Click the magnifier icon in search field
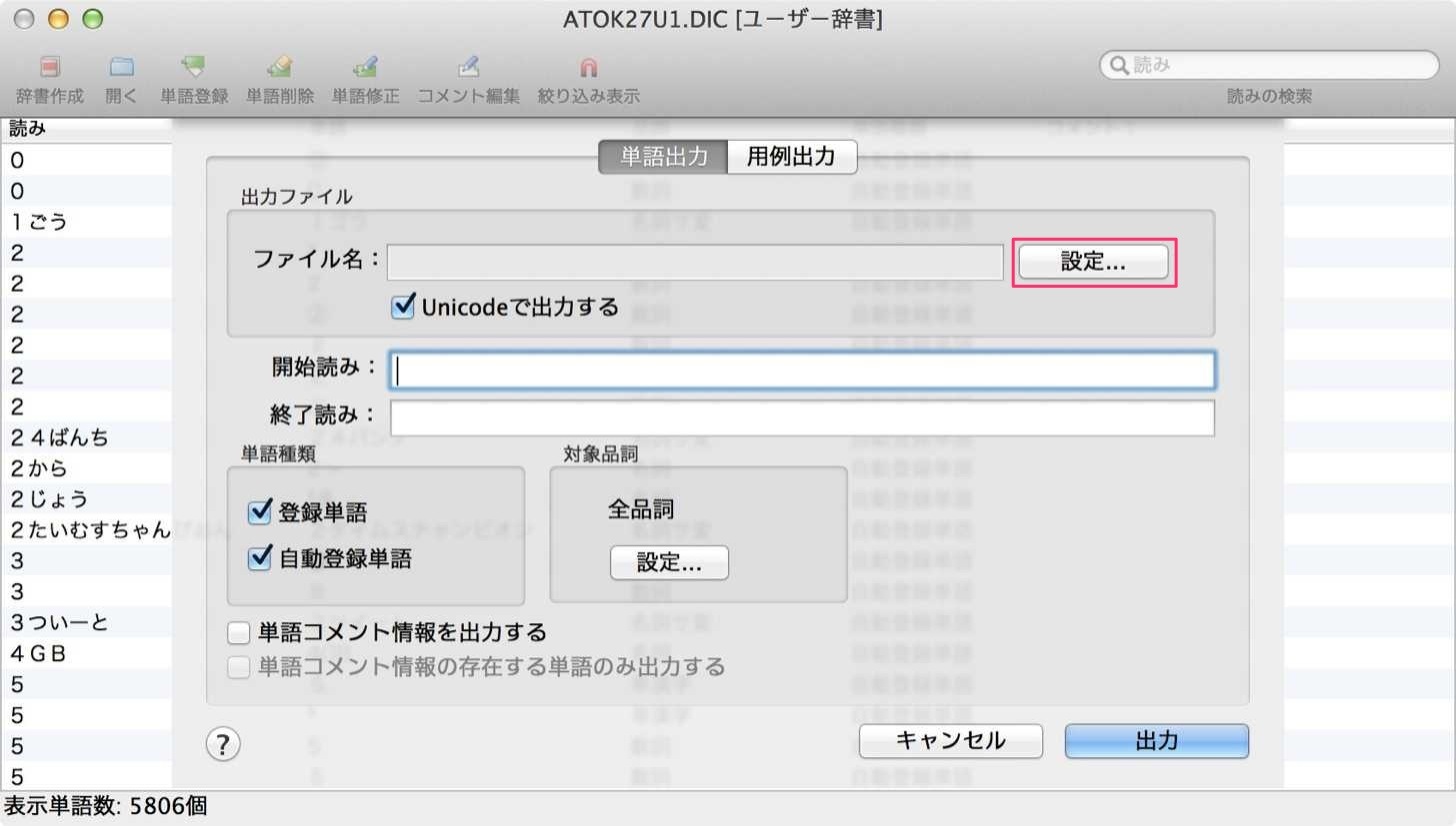Image resolution: width=1456 pixels, height=826 pixels. pyautogui.click(x=1119, y=65)
